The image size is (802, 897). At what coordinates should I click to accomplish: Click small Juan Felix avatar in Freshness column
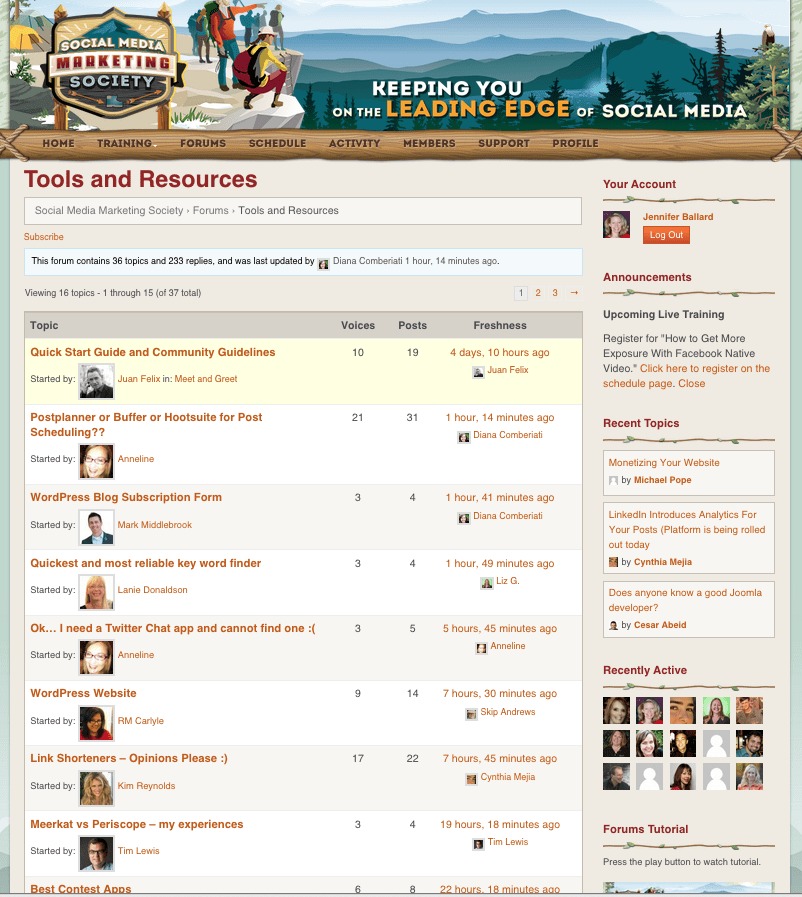point(478,372)
